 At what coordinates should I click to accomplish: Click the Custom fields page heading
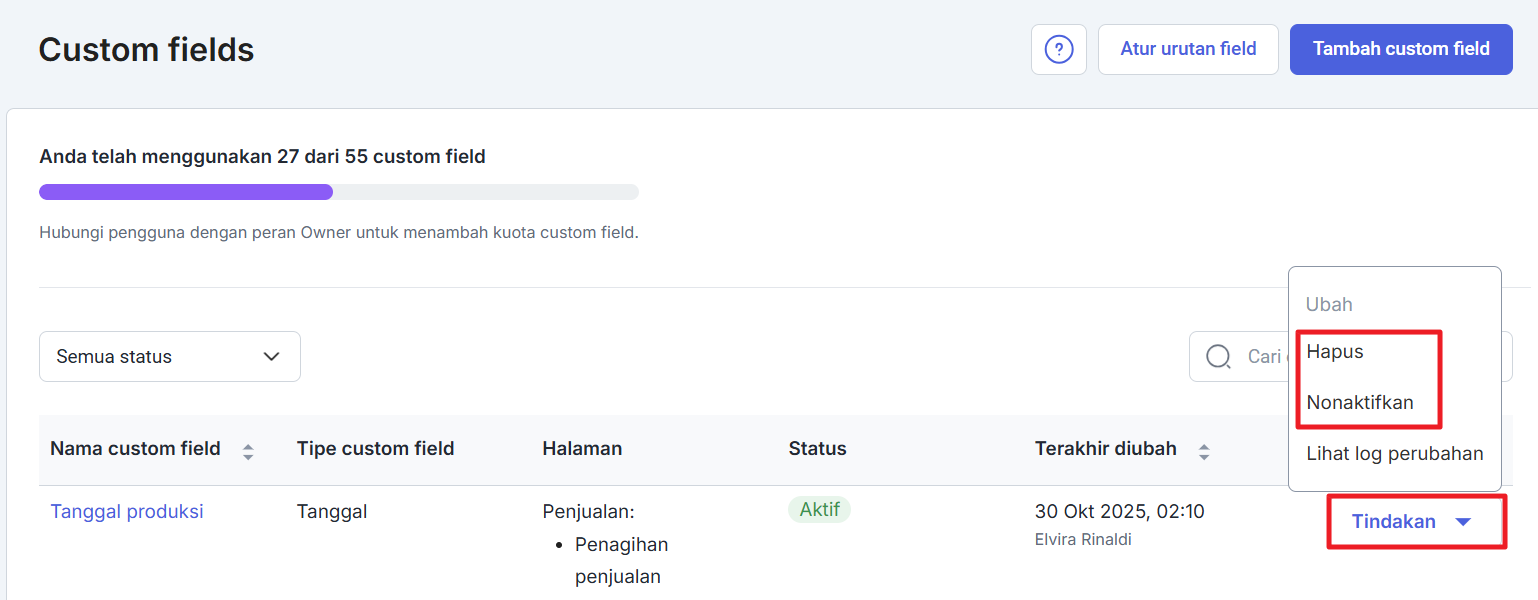(x=146, y=49)
